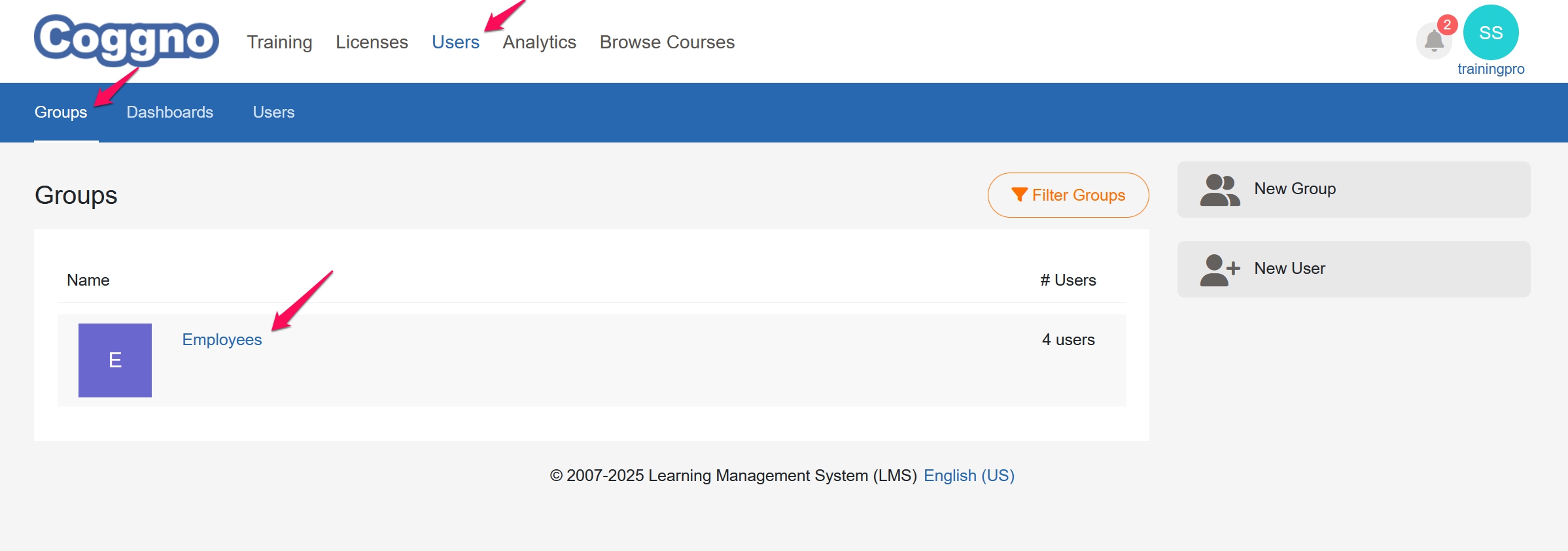
Task: Open Browse Courses
Action: tap(667, 42)
